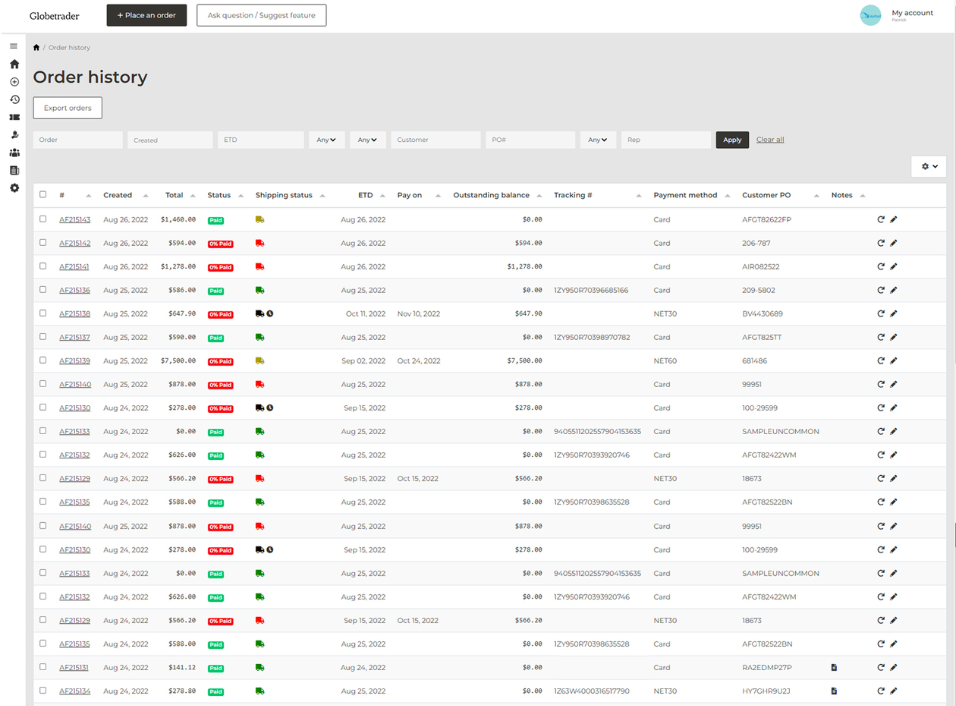This screenshot has height=706, width=956.
Task: Sort by Created column
Action: coord(126,195)
